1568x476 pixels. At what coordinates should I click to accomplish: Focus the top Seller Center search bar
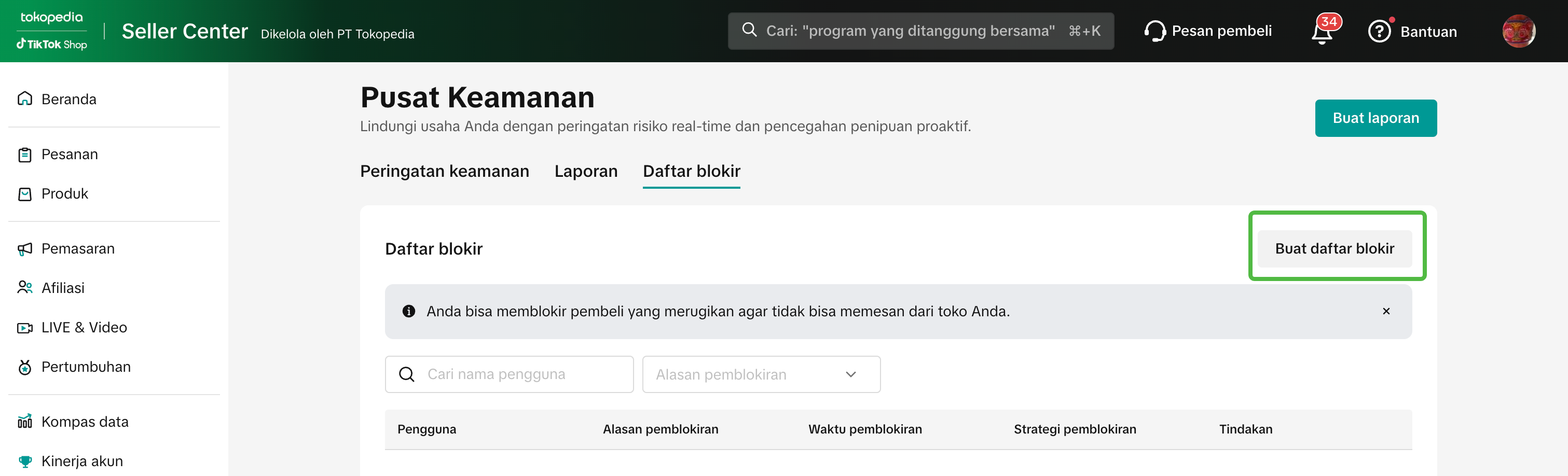point(920,31)
